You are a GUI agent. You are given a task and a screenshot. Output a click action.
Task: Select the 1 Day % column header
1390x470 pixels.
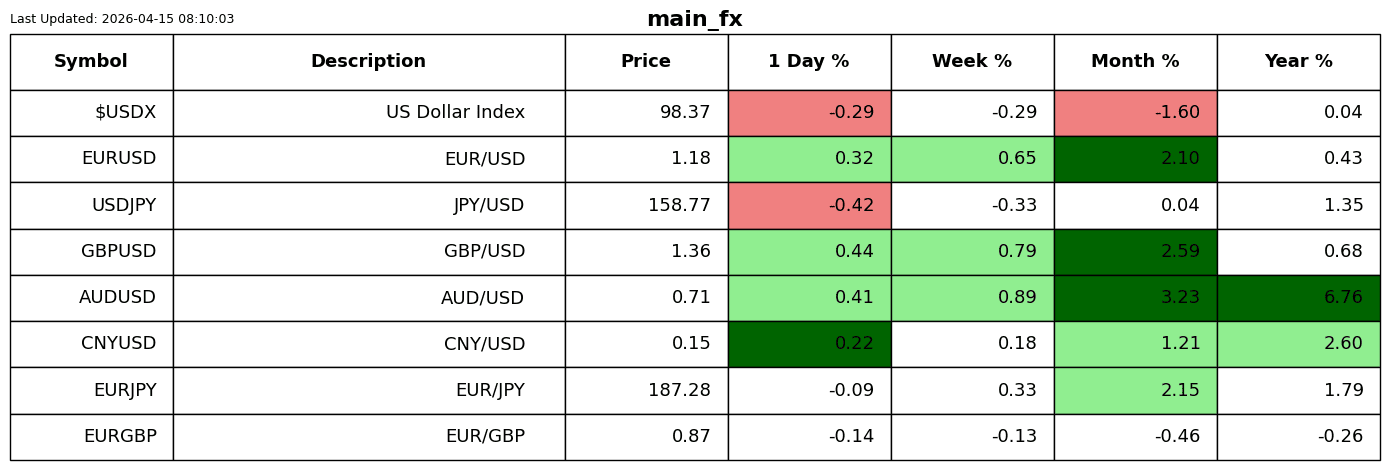point(809,62)
